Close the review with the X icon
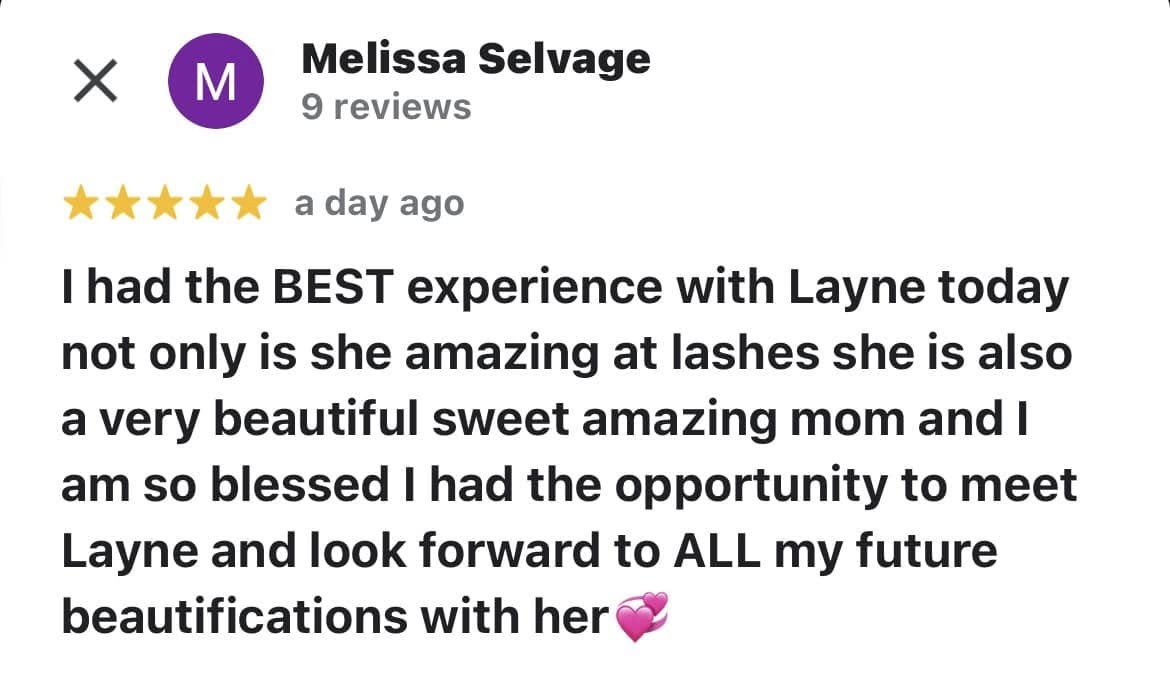Image resolution: width=1170 pixels, height=680 pixels. coord(96,81)
